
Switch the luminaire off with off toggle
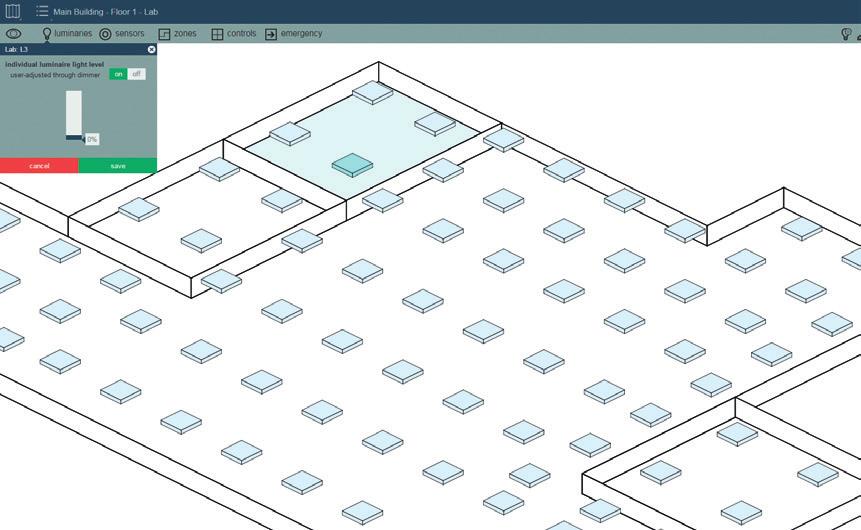click(136, 74)
